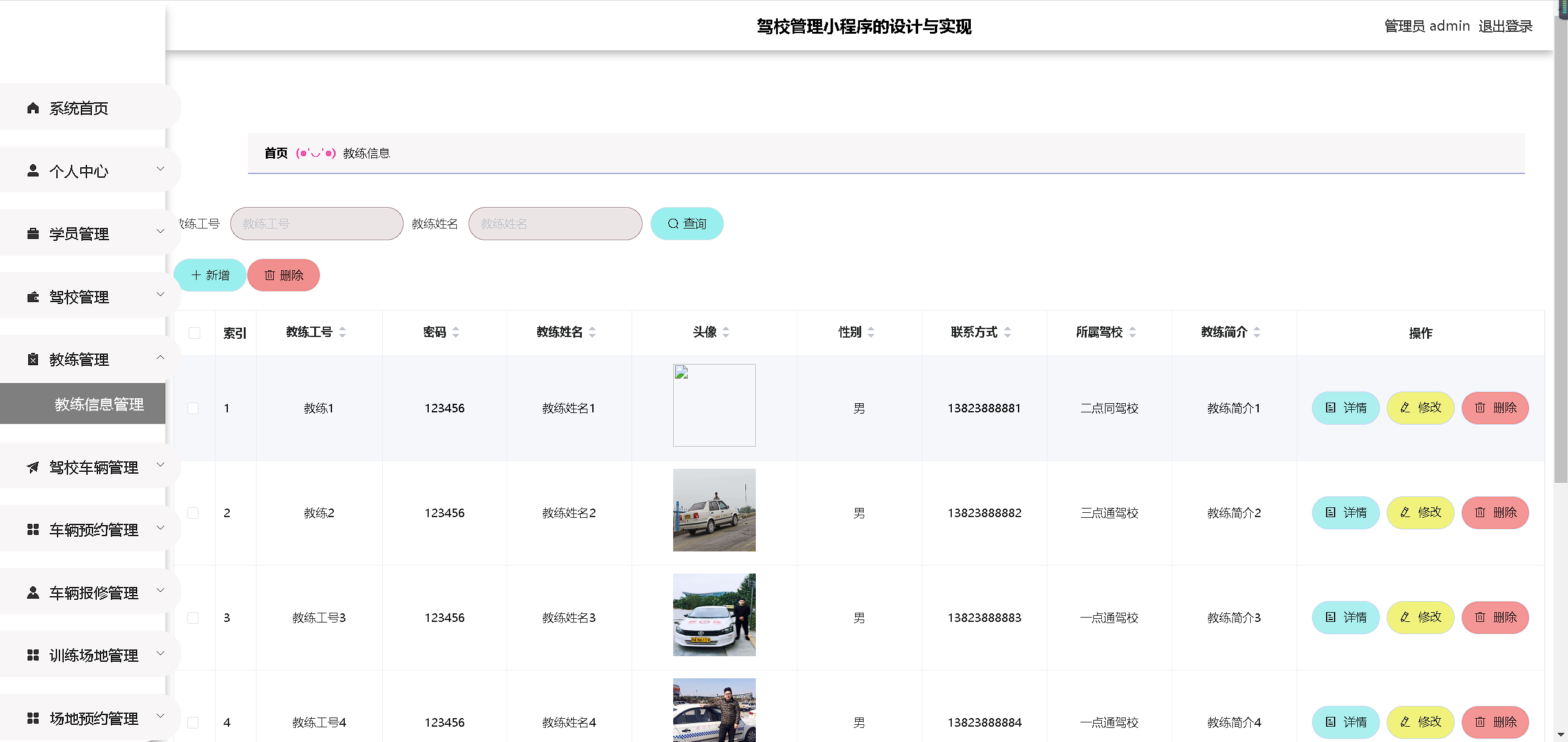Image resolution: width=1568 pixels, height=742 pixels.
Task: Click the home icon beside 系统首页
Action: point(33,108)
